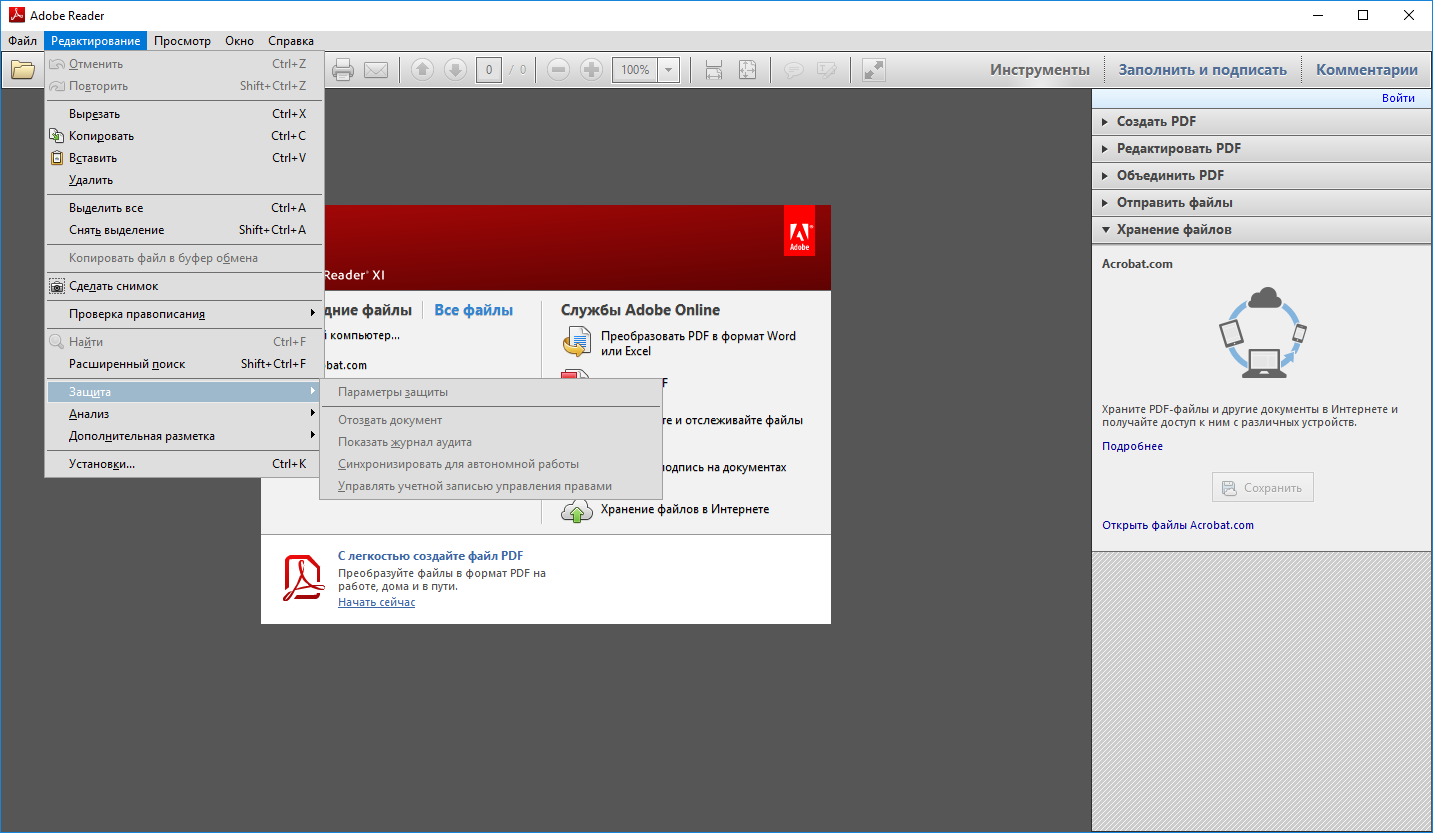Open Расширенный поиск from menu
The height and width of the screenshot is (833, 1433).
[184, 364]
